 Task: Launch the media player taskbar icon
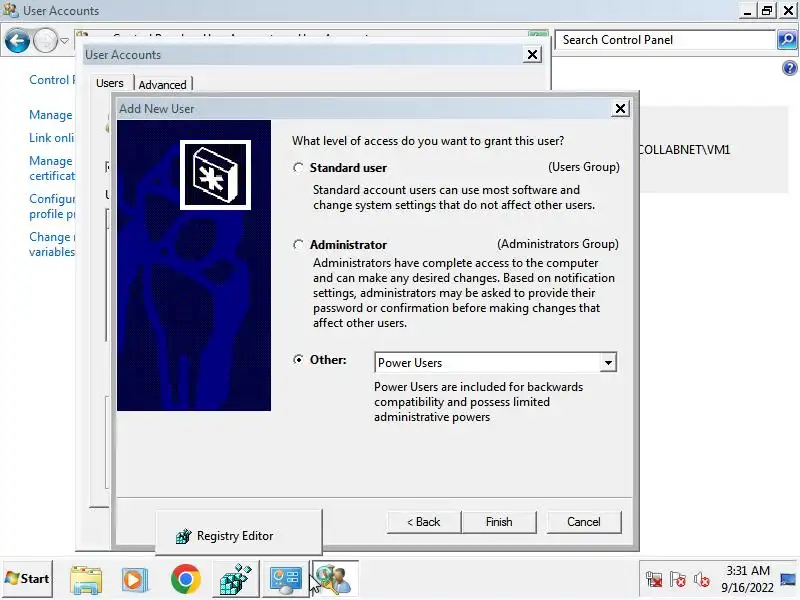tap(134, 580)
